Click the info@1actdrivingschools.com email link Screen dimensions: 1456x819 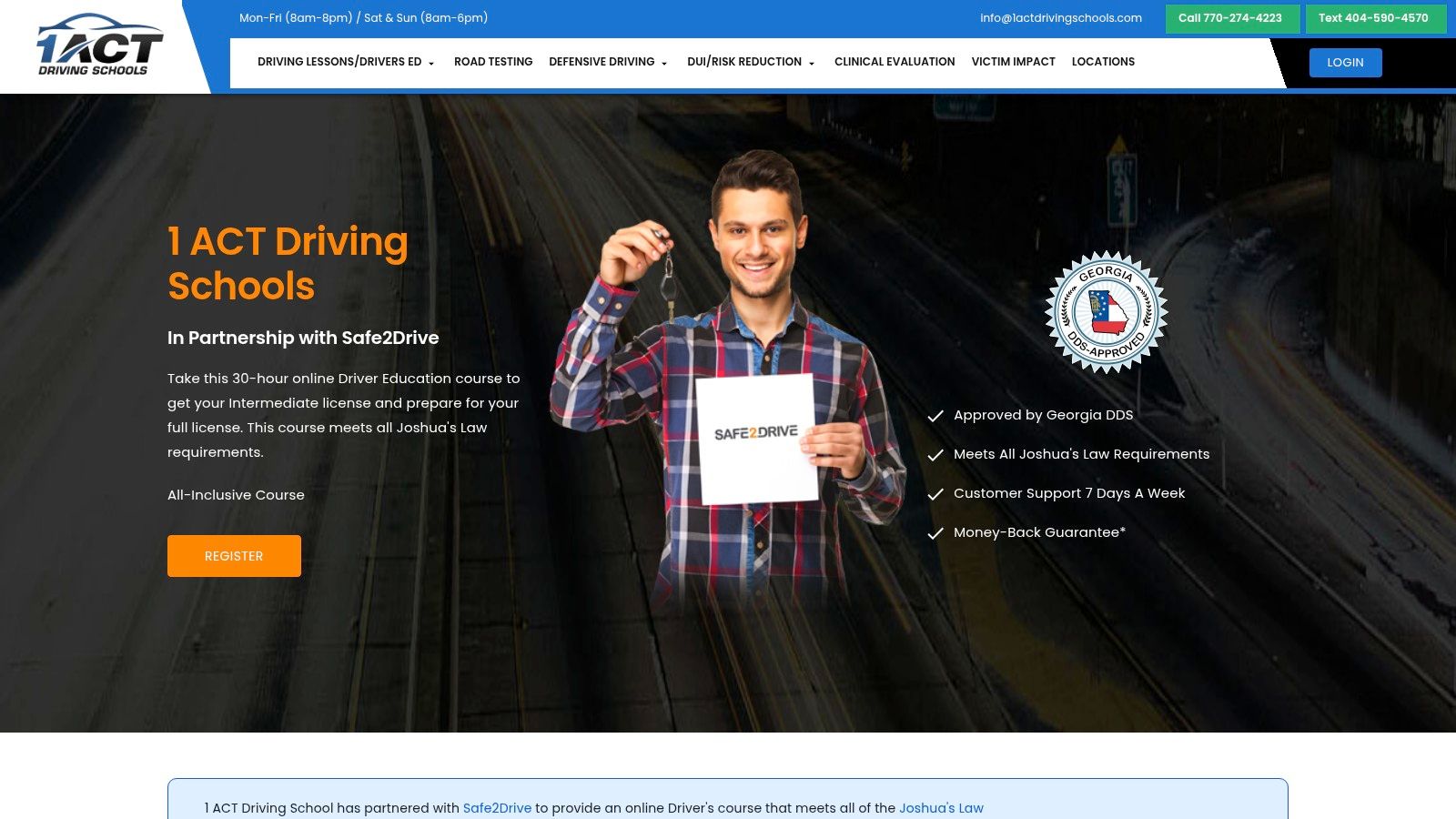[1061, 18]
